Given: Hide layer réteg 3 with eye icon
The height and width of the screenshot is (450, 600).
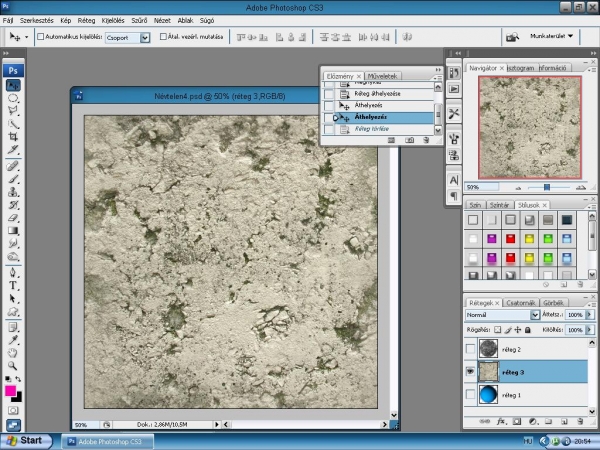Looking at the screenshot, I should pos(470,372).
